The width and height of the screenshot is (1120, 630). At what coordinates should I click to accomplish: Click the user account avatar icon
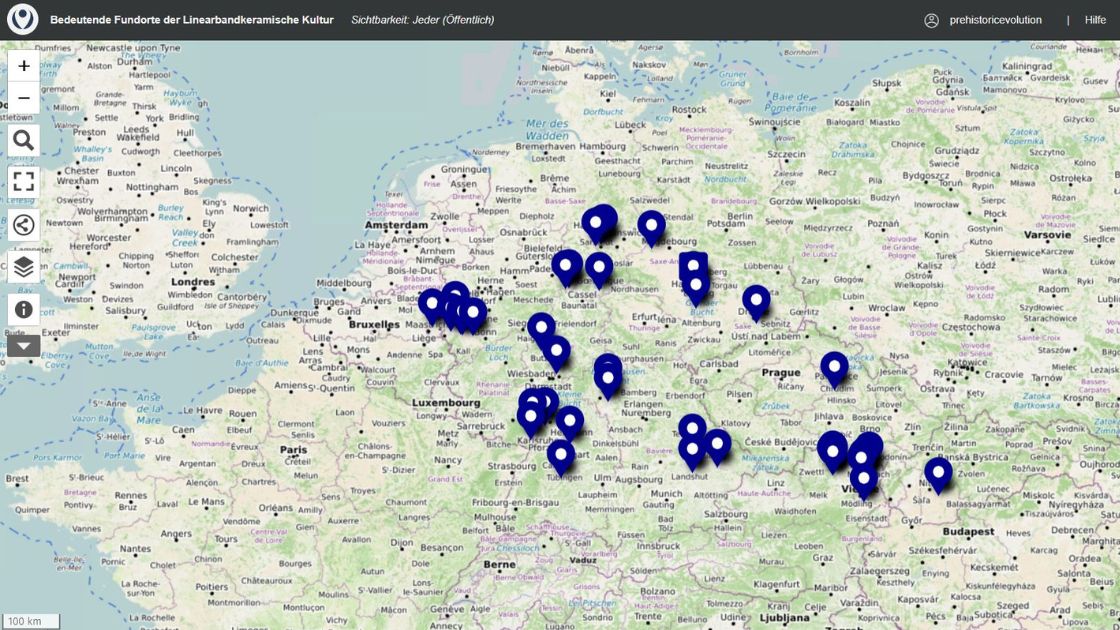coord(930,19)
